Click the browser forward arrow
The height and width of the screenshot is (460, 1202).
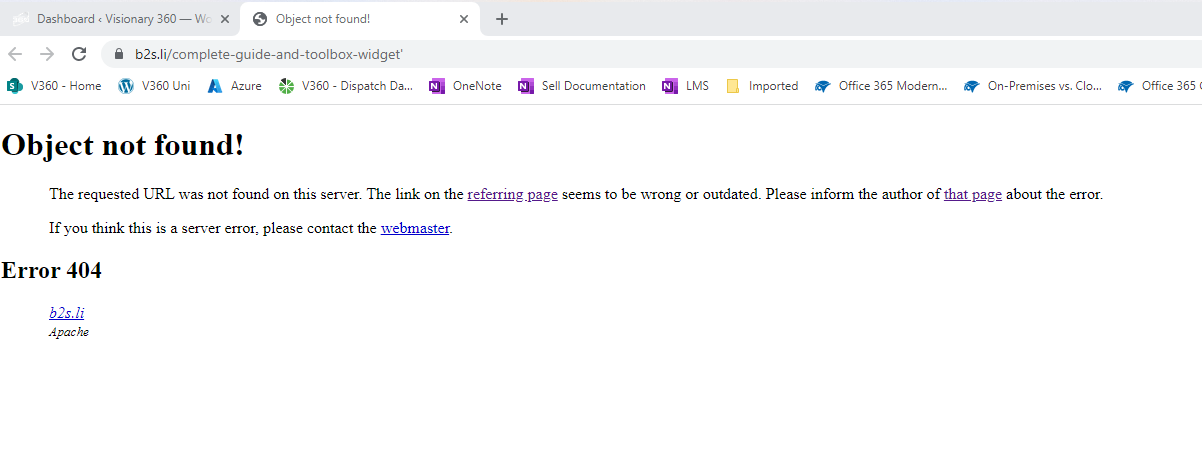[47, 54]
